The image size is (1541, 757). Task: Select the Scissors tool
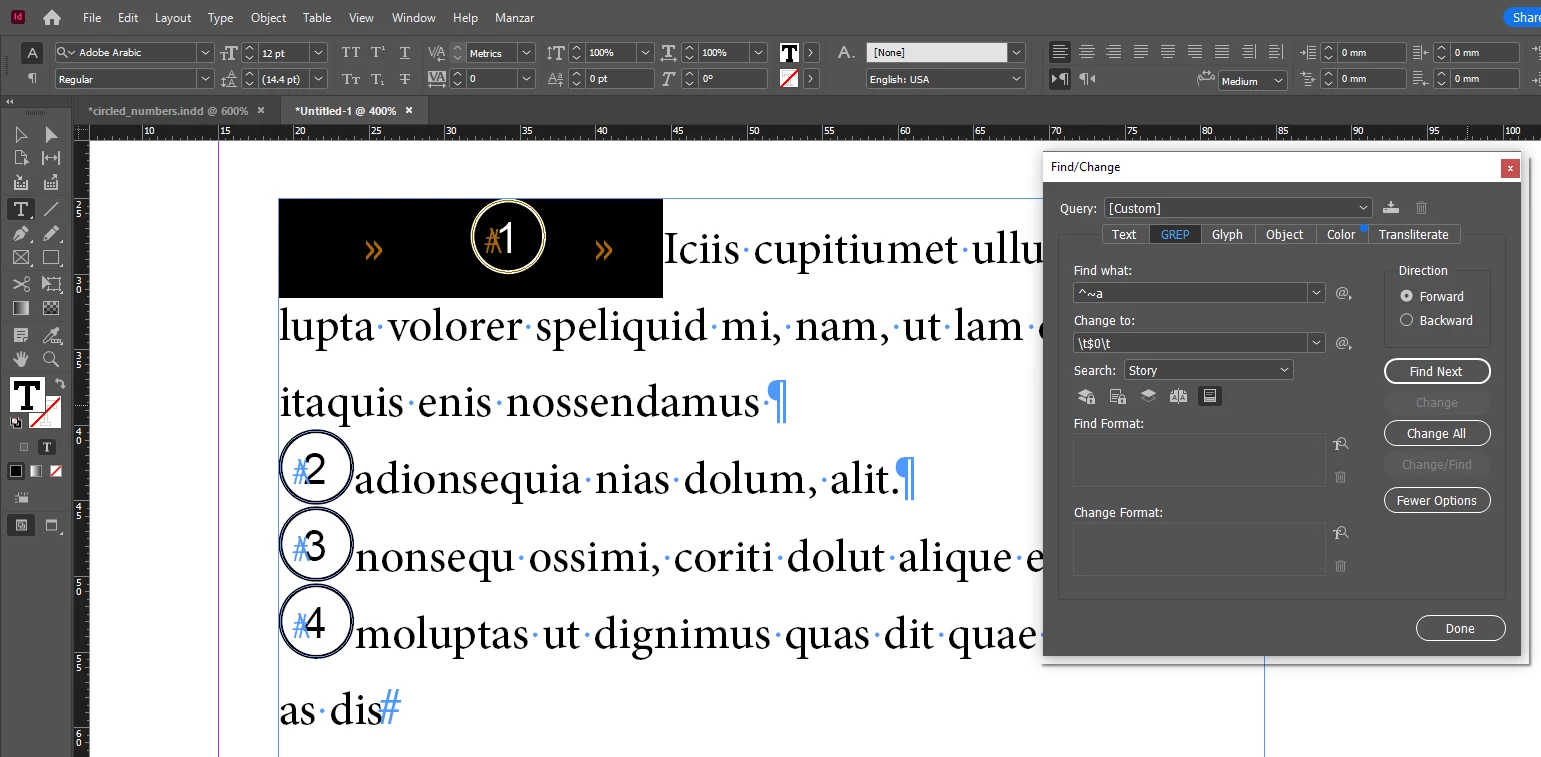20,284
